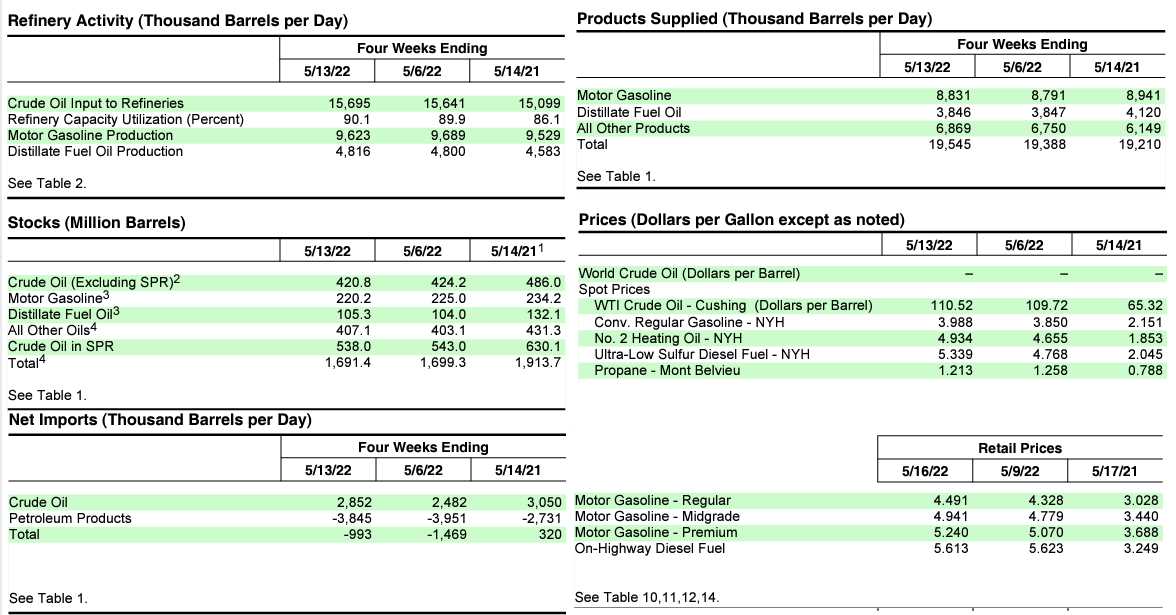
Task: Click the Net Imports section heading
Action: [159, 420]
